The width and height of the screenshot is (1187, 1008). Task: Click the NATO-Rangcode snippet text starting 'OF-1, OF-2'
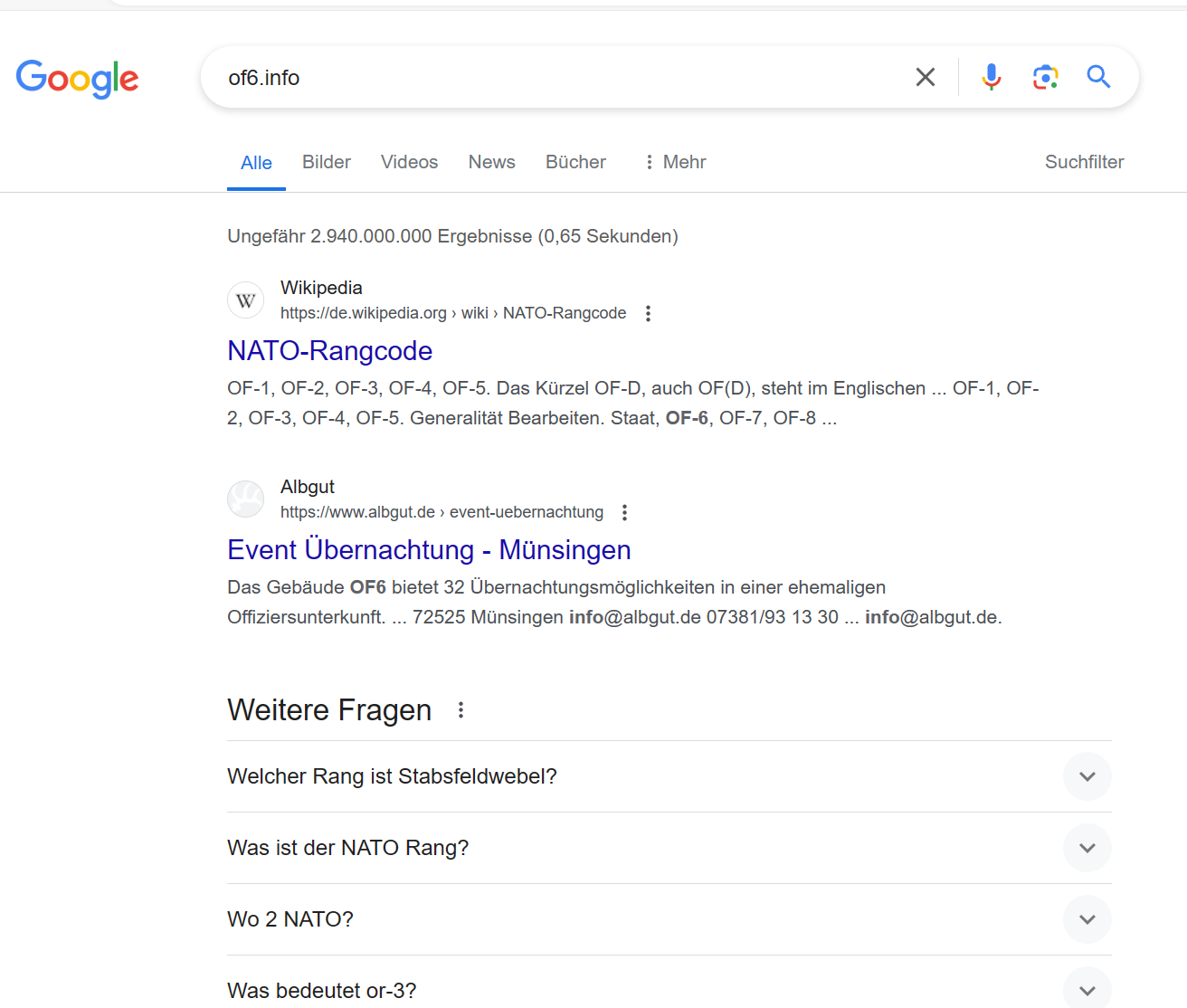[x=633, y=404]
